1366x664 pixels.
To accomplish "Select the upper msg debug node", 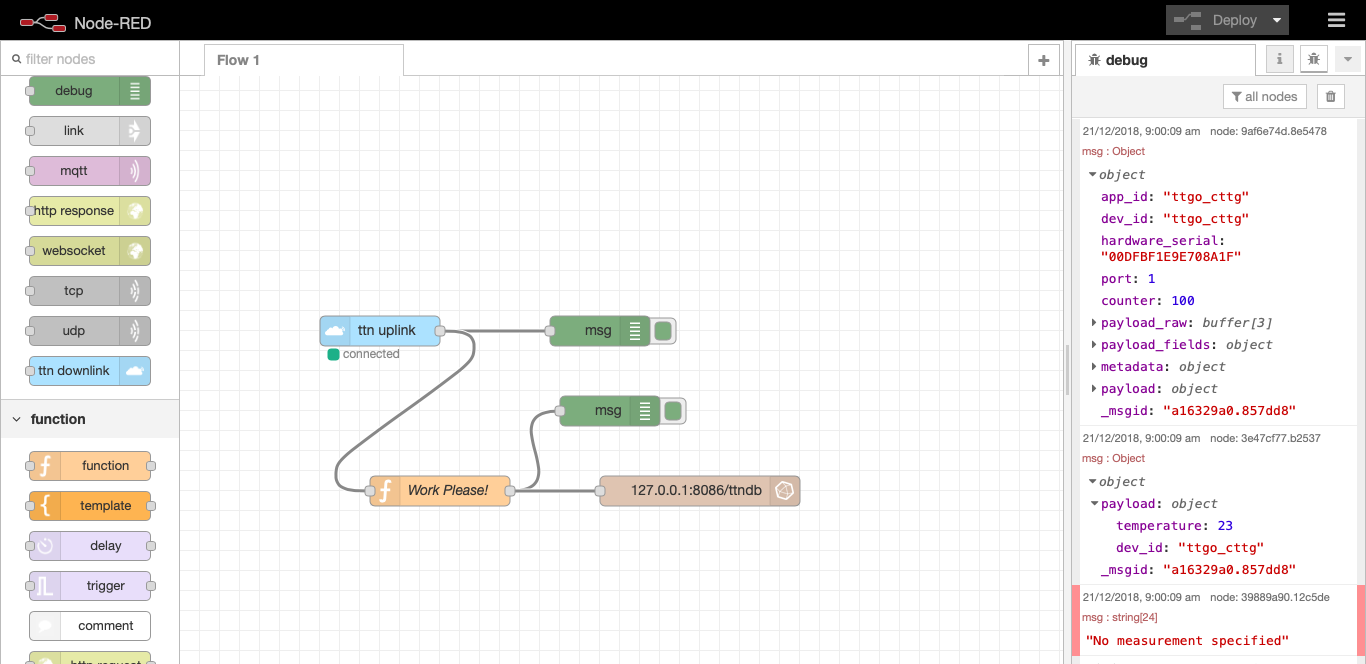I will point(600,331).
